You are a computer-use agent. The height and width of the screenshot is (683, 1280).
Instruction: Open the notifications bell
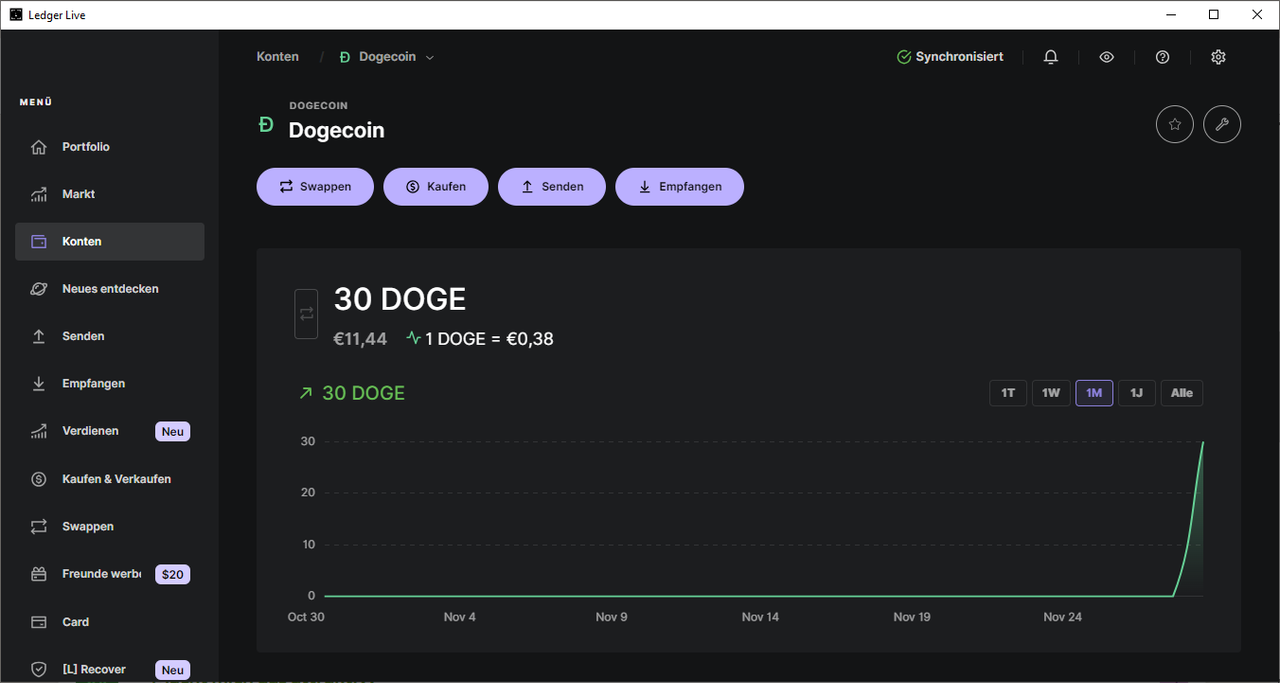coord(1050,57)
